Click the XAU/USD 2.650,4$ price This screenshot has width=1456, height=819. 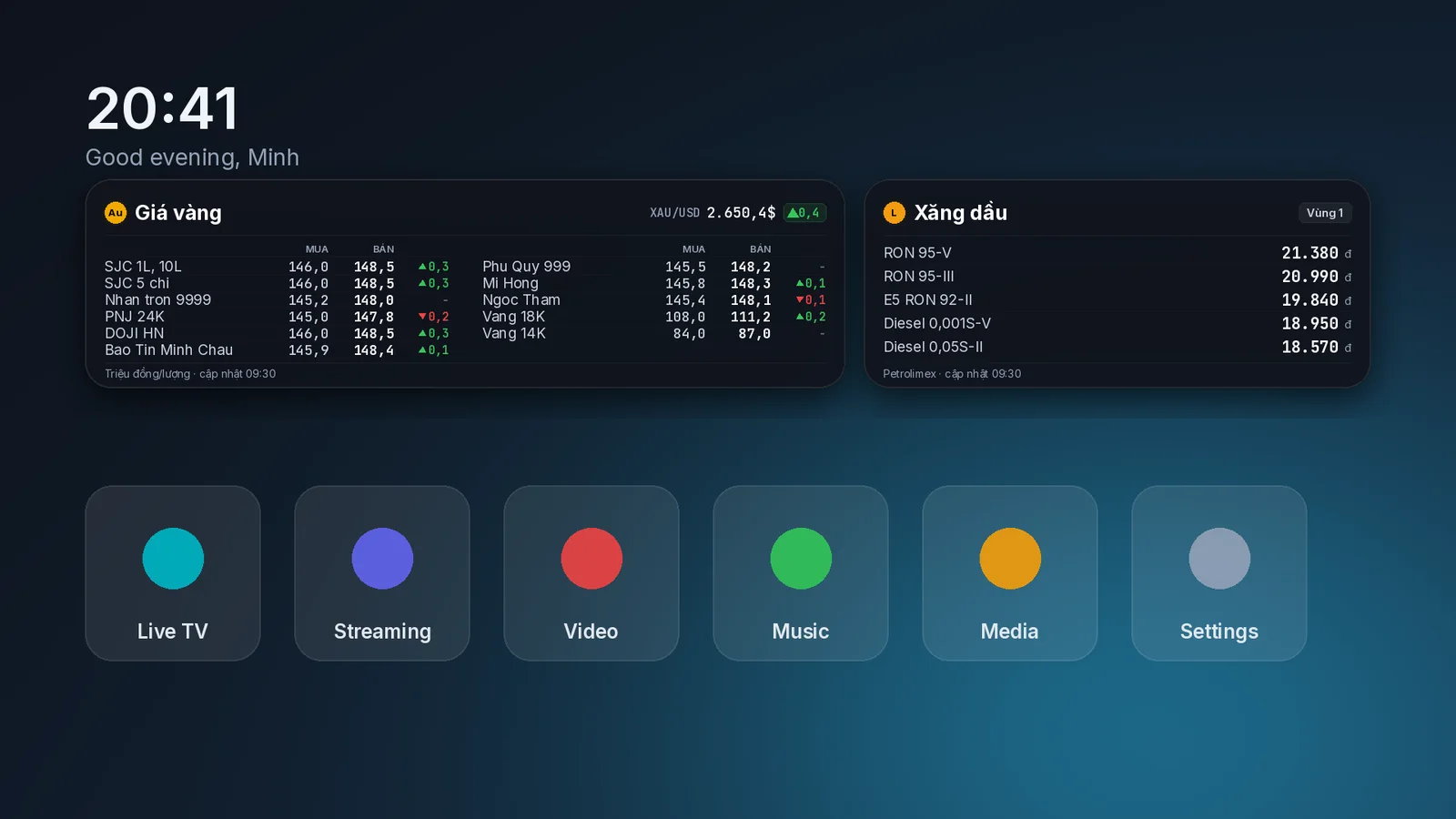pyautogui.click(x=741, y=213)
